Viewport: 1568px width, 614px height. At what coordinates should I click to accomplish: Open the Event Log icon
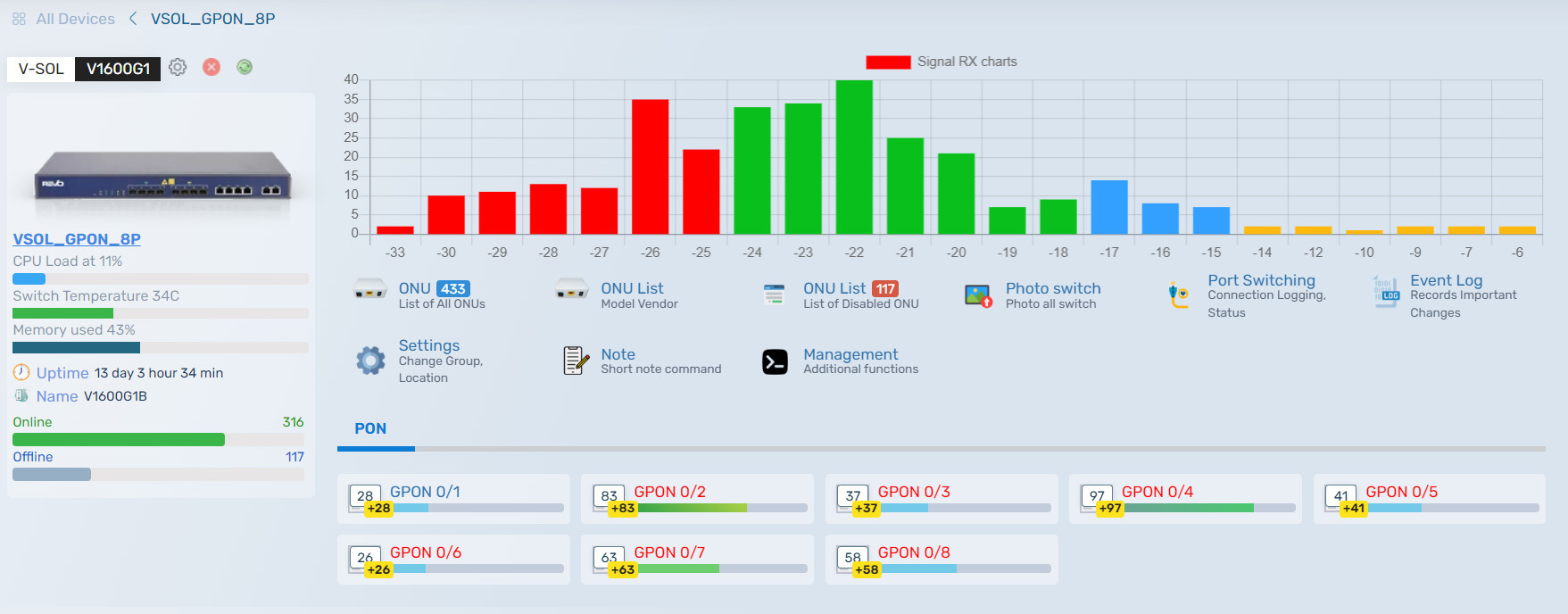(x=1386, y=292)
